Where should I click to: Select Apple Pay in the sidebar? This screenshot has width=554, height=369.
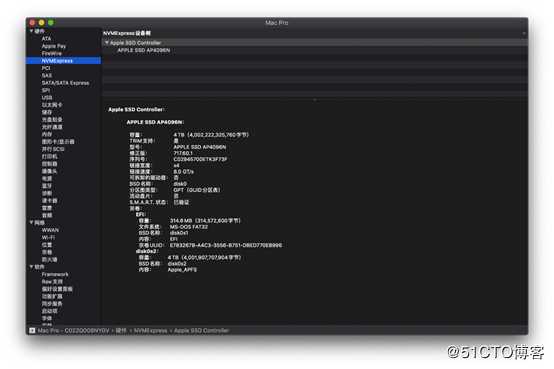pos(54,46)
